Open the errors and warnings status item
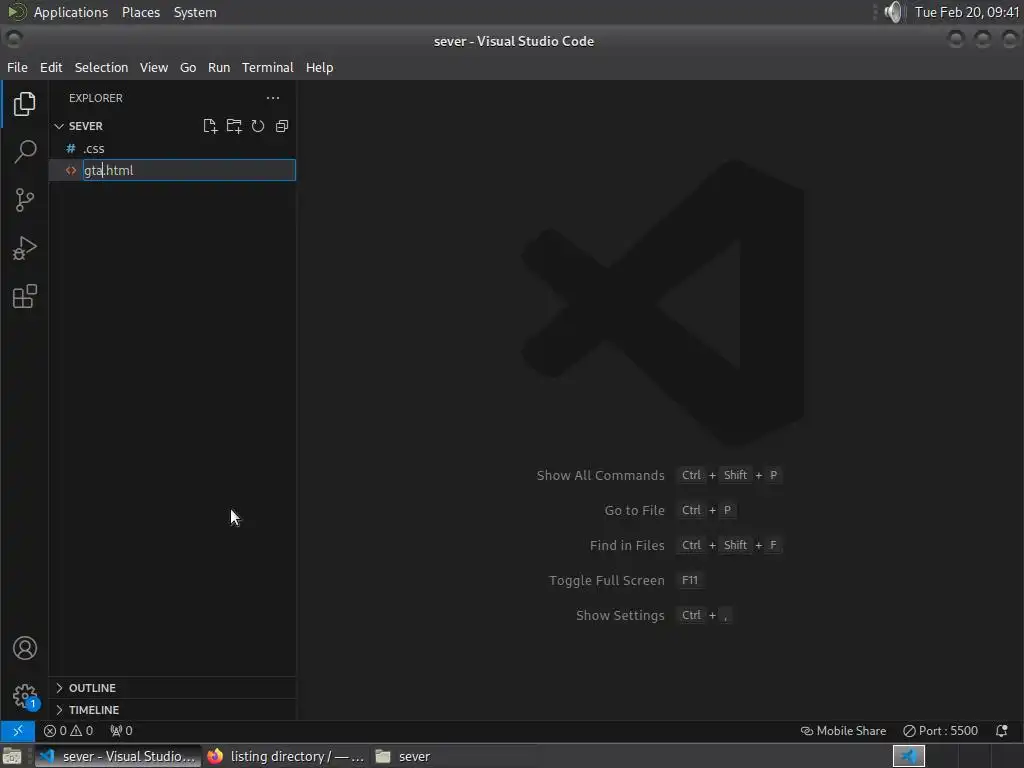The width and height of the screenshot is (1024, 768). click(x=68, y=731)
